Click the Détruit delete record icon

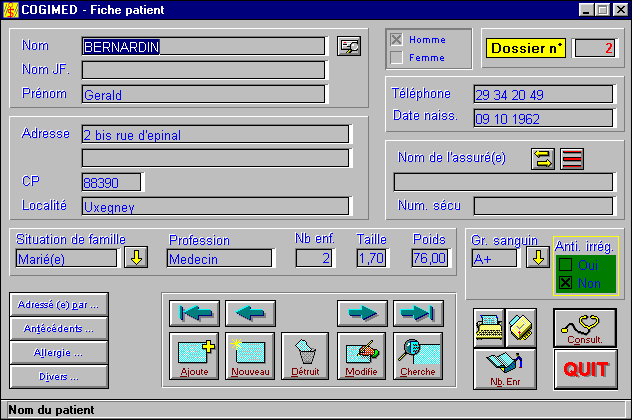pyautogui.click(x=305, y=356)
